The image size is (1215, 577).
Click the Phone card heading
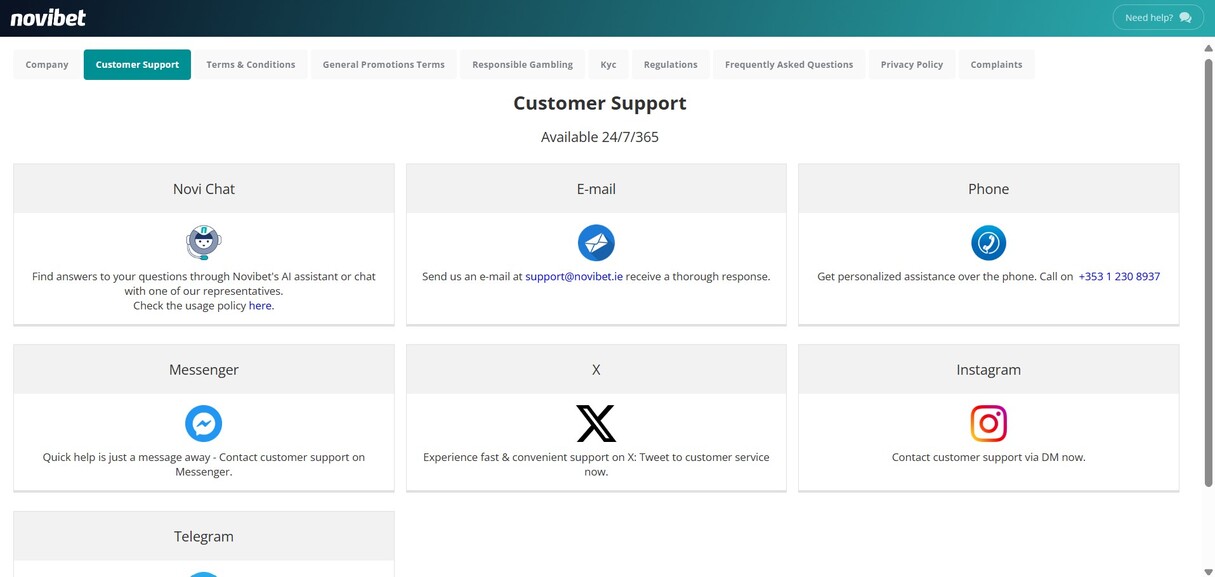pos(988,189)
